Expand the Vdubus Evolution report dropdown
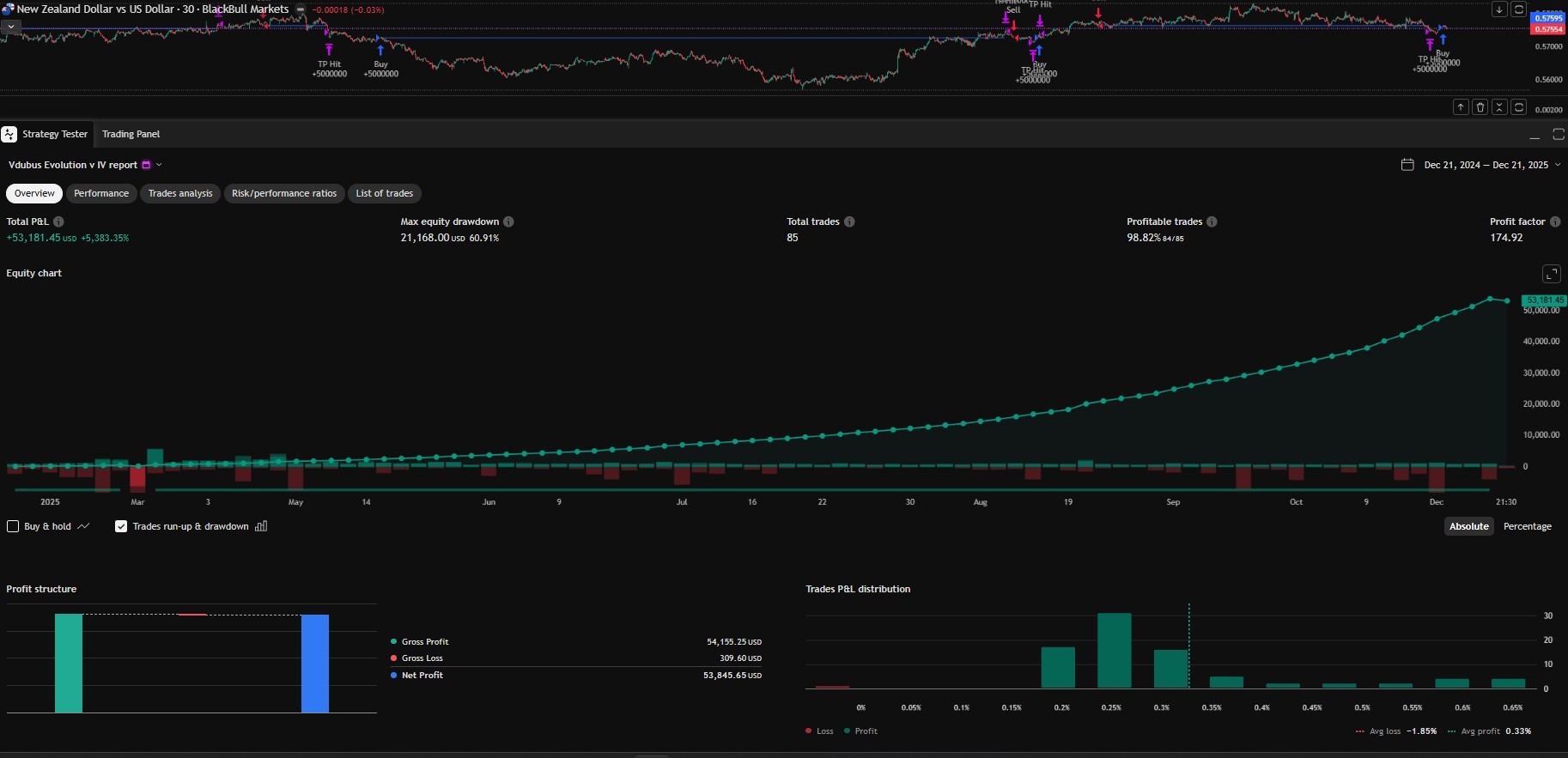This screenshot has width=1568, height=758. [159, 165]
